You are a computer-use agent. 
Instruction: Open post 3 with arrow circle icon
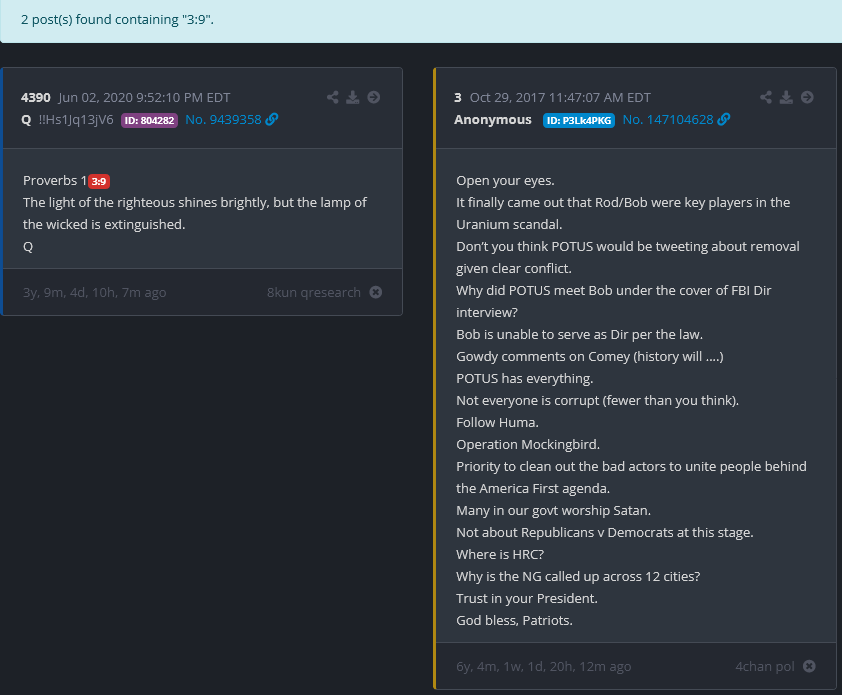coord(807,97)
